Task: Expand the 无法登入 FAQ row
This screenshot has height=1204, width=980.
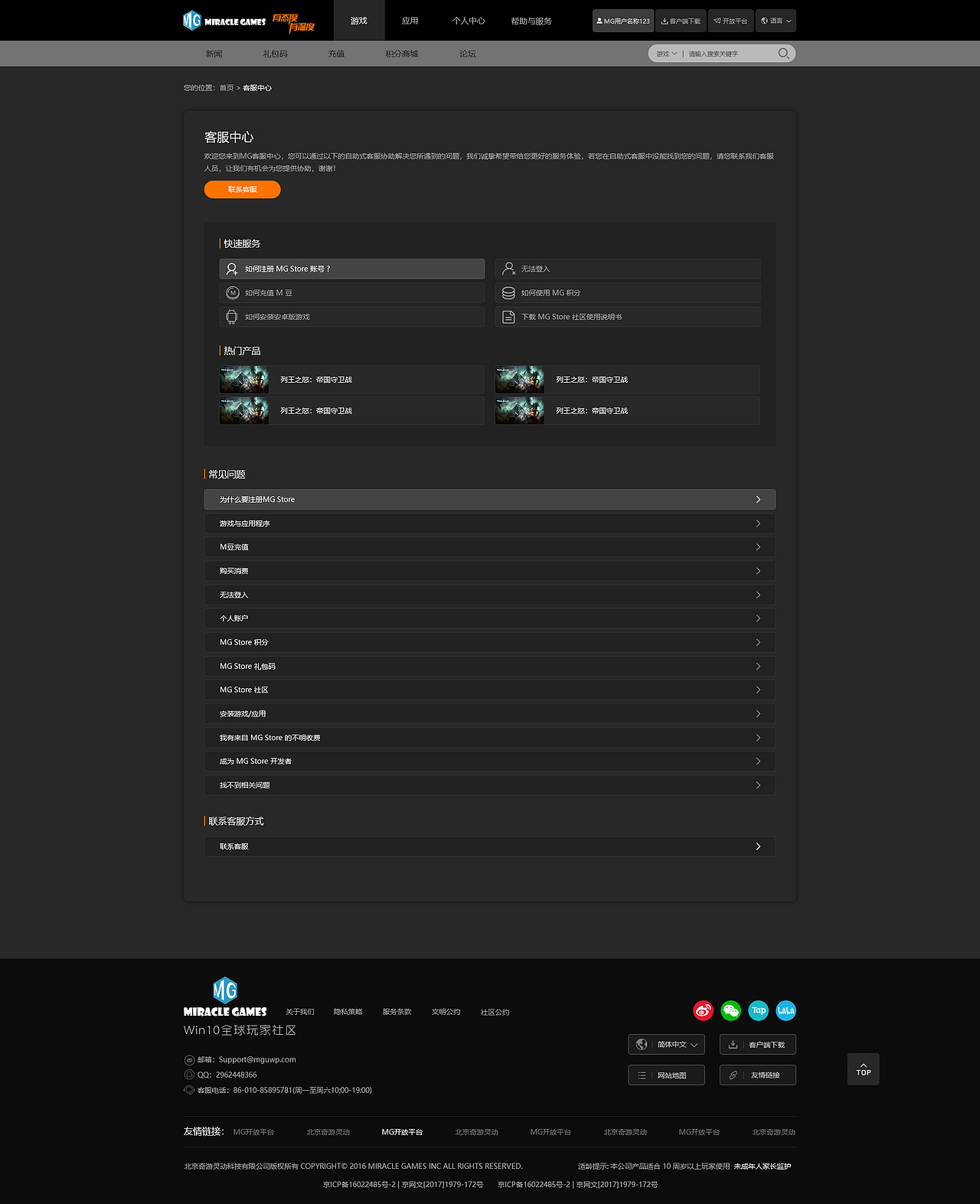Action: click(490, 595)
